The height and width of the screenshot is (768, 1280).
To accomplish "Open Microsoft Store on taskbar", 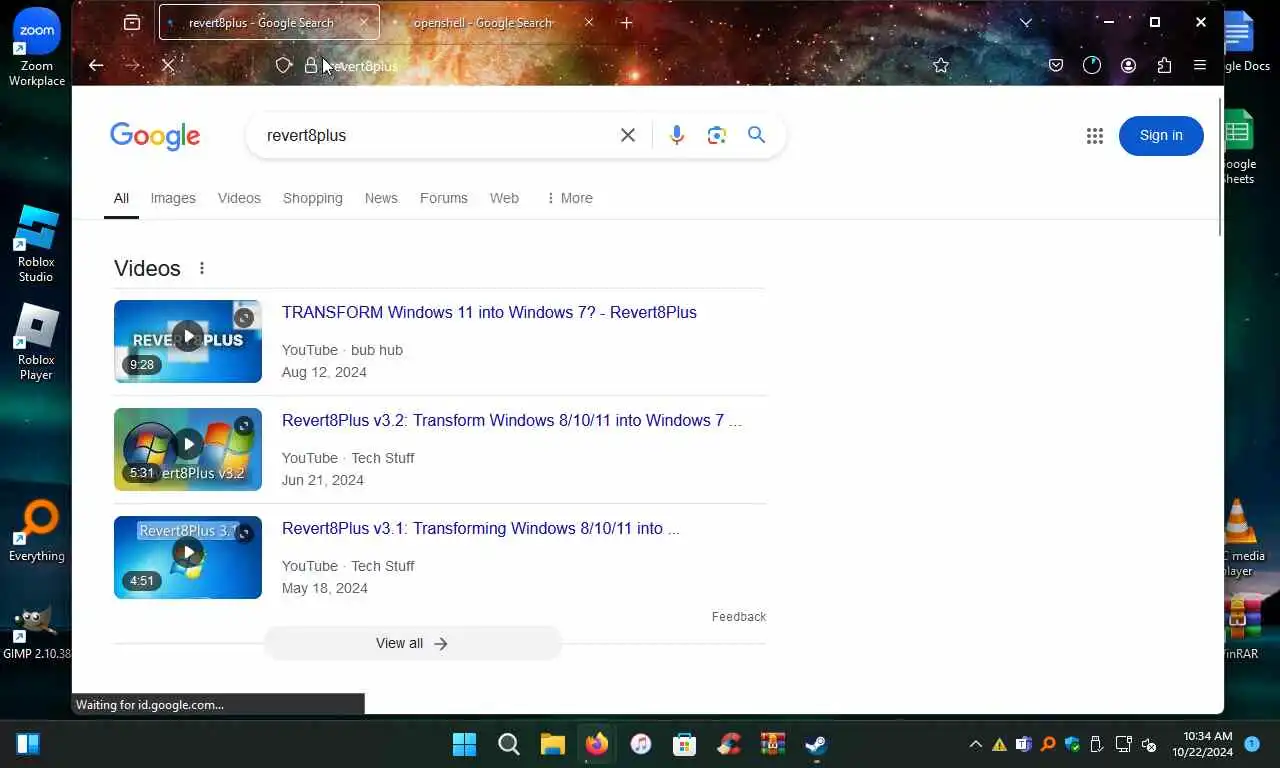I will click(685, 744).
